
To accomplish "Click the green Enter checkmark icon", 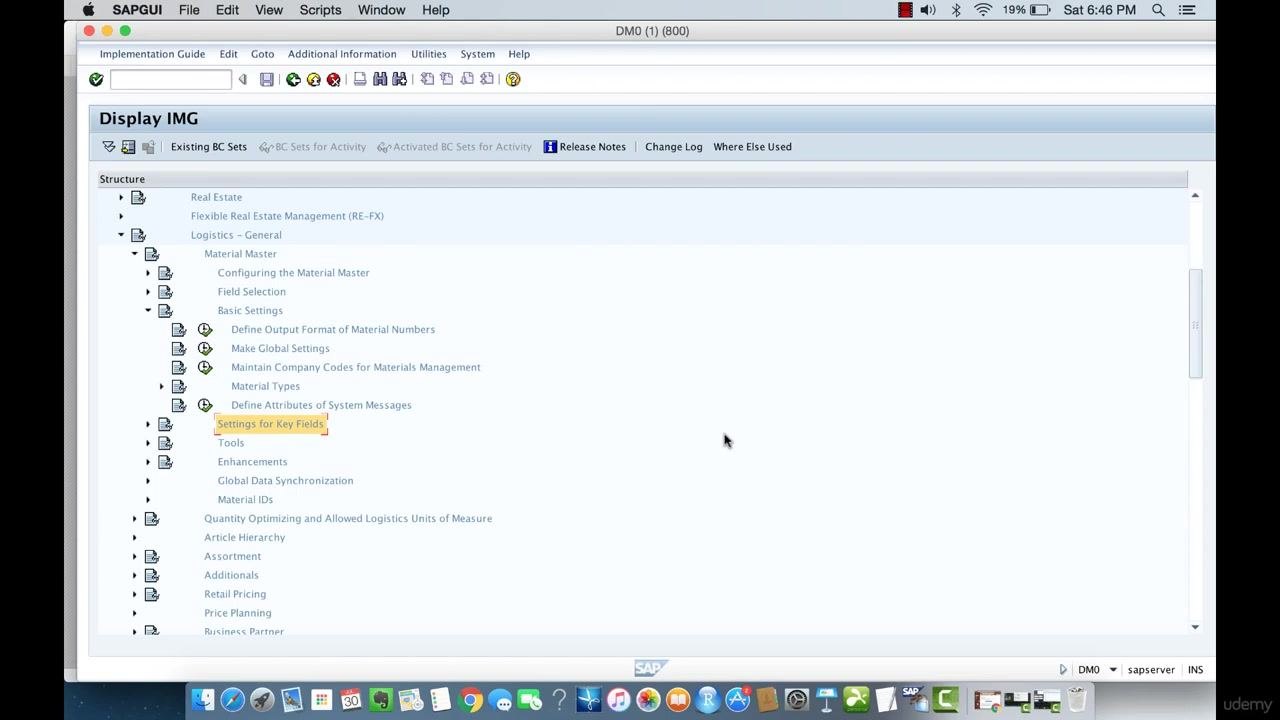I will pos(96,79).
